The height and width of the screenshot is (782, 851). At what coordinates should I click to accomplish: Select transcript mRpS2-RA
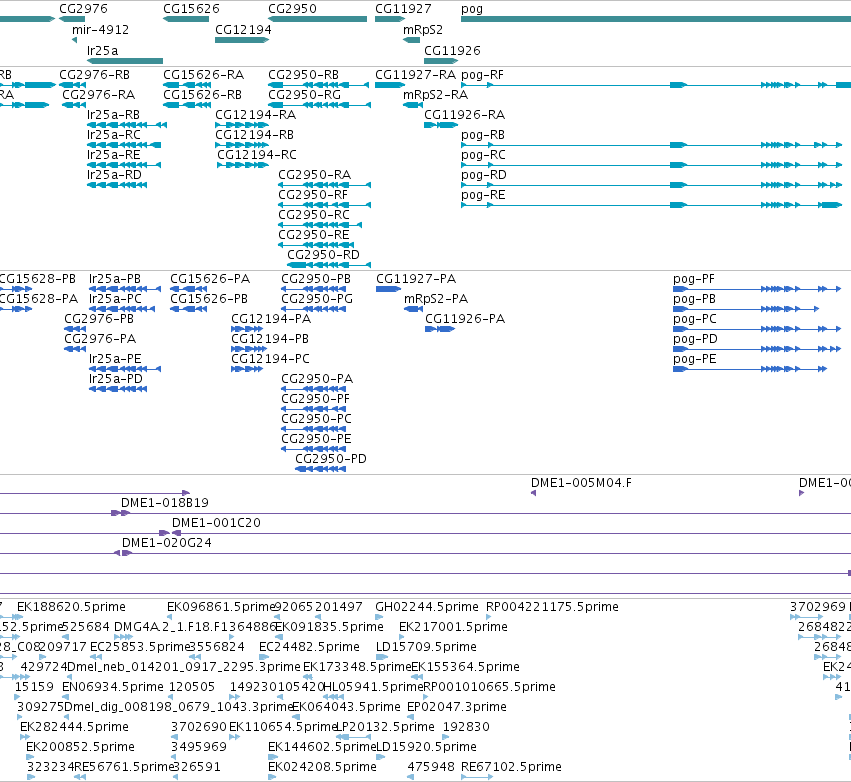point(413,105)
